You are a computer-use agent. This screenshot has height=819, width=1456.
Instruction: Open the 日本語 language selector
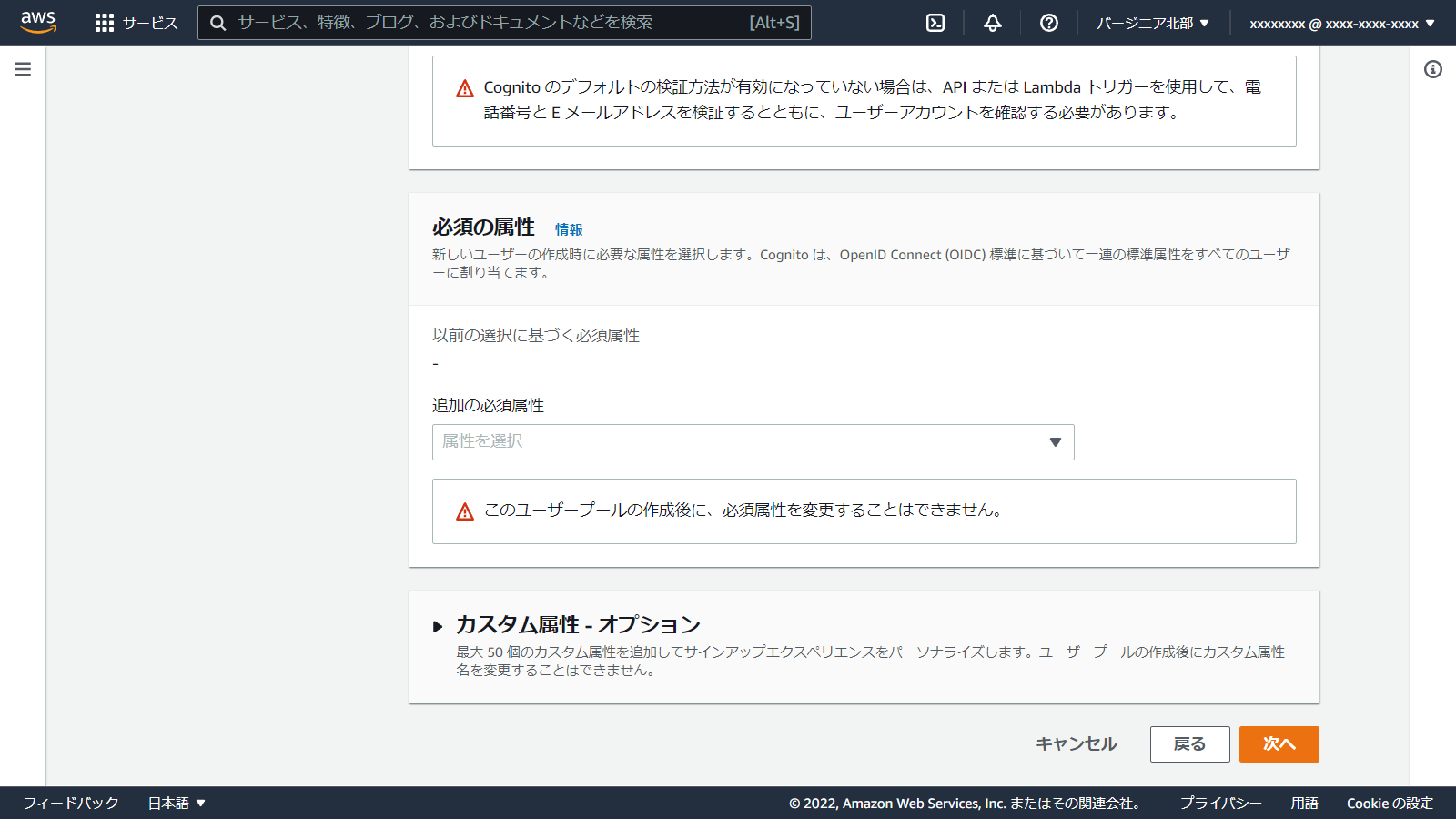click(177, 803)
